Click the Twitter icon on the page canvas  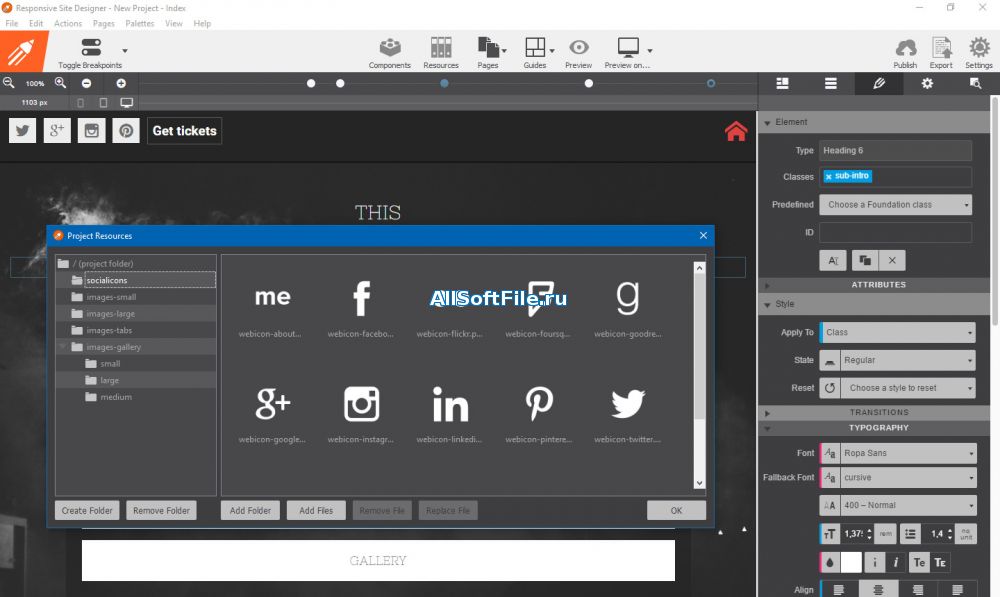click(x=22, y=131)
